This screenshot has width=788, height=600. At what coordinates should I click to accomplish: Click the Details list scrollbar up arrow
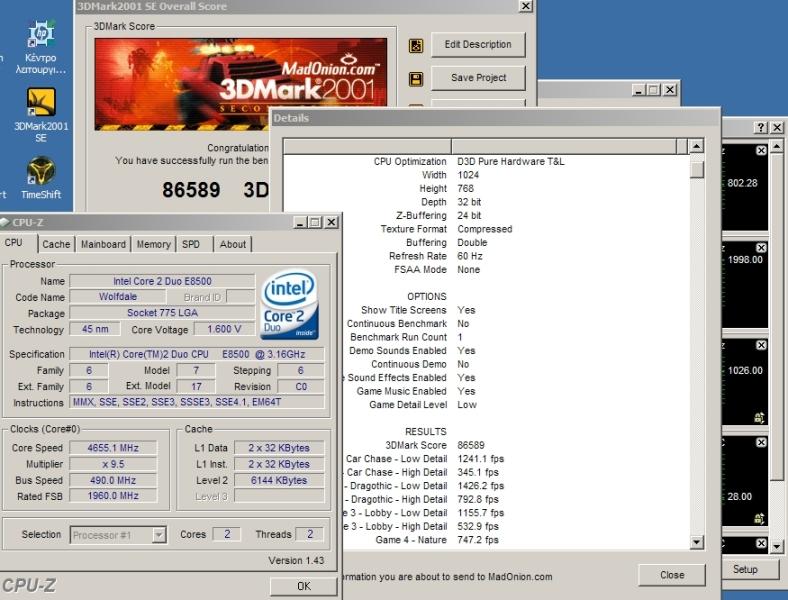(697, 147)
